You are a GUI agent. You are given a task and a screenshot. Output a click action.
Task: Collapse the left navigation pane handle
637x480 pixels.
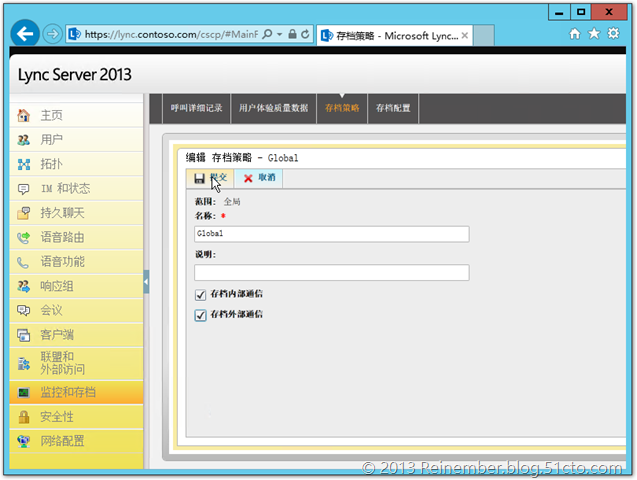pyautogui.click(x=146, y=282)
